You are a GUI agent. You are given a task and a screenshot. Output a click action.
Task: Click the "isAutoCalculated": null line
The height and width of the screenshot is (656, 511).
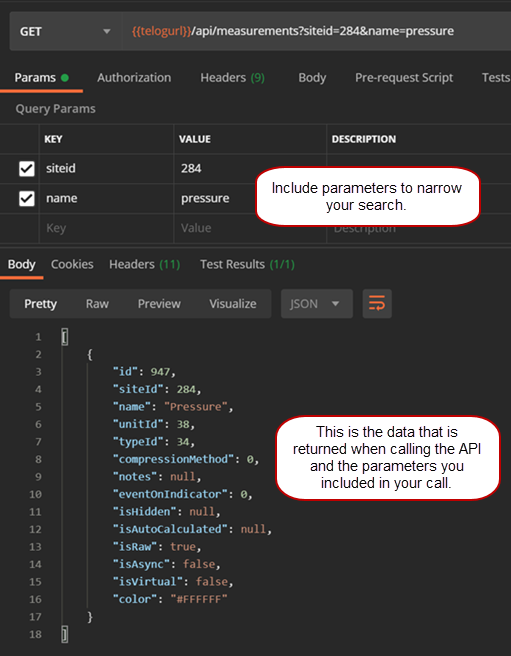point(192,530)
